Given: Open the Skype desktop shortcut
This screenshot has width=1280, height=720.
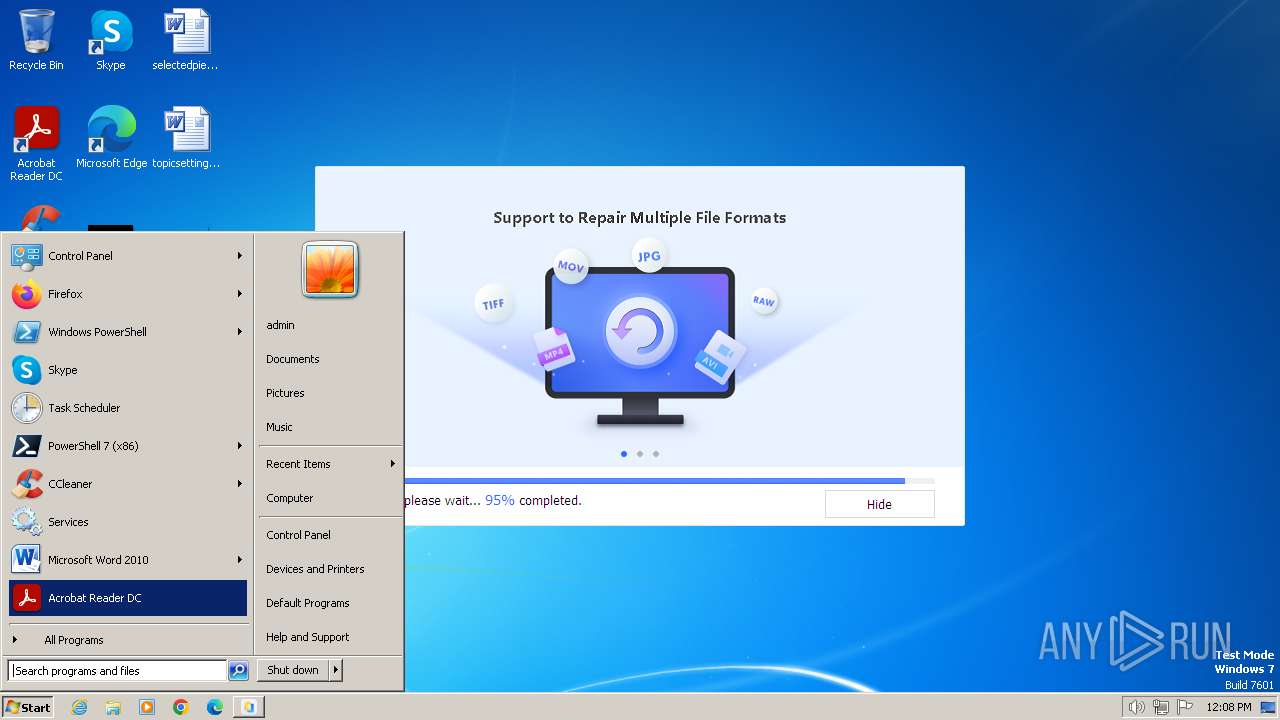Looking at the screenshot, I should coord(110,41).
